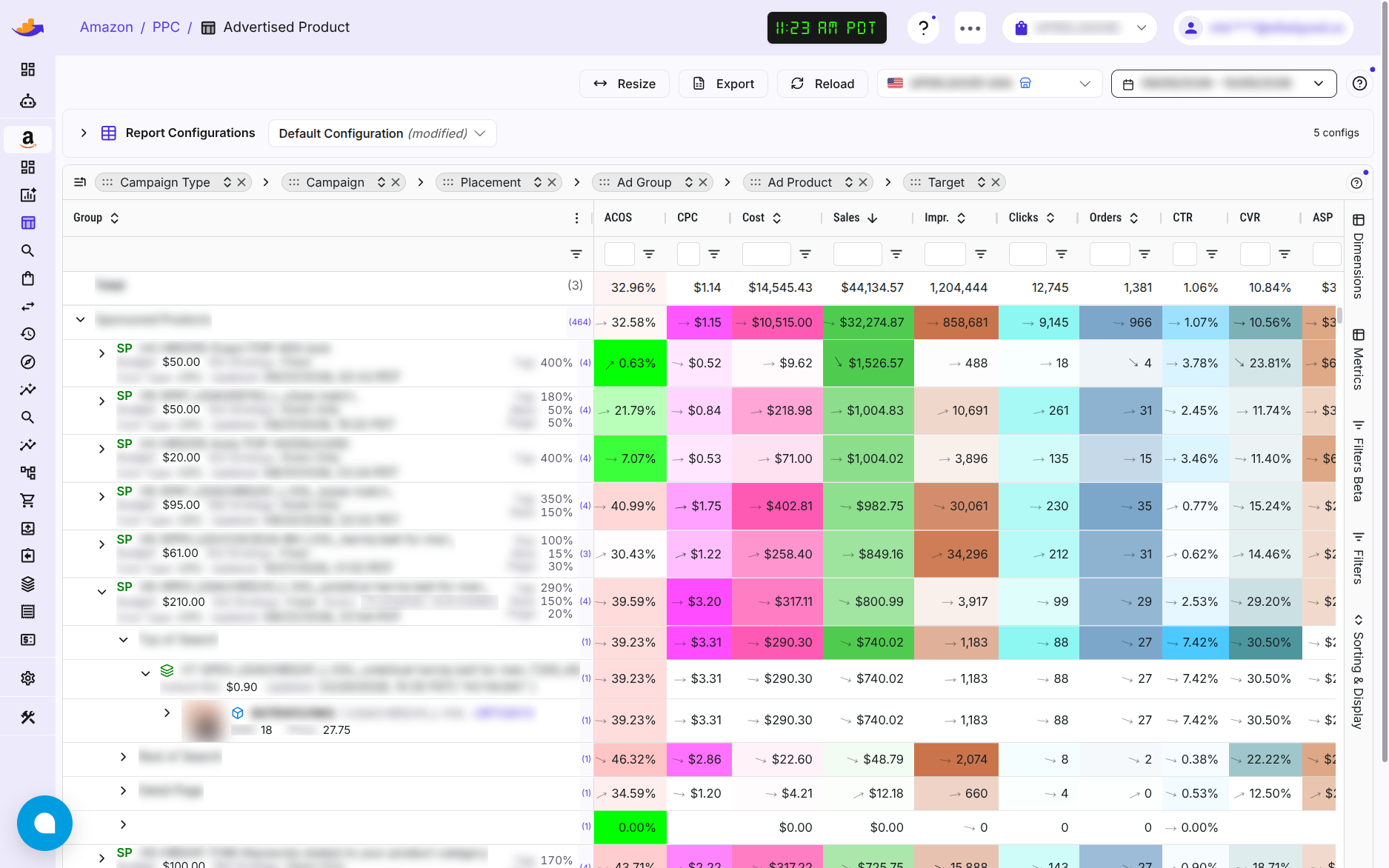Open the chat bubble widget
Viewport: 1389px width, 868px height.
(44, 823)
